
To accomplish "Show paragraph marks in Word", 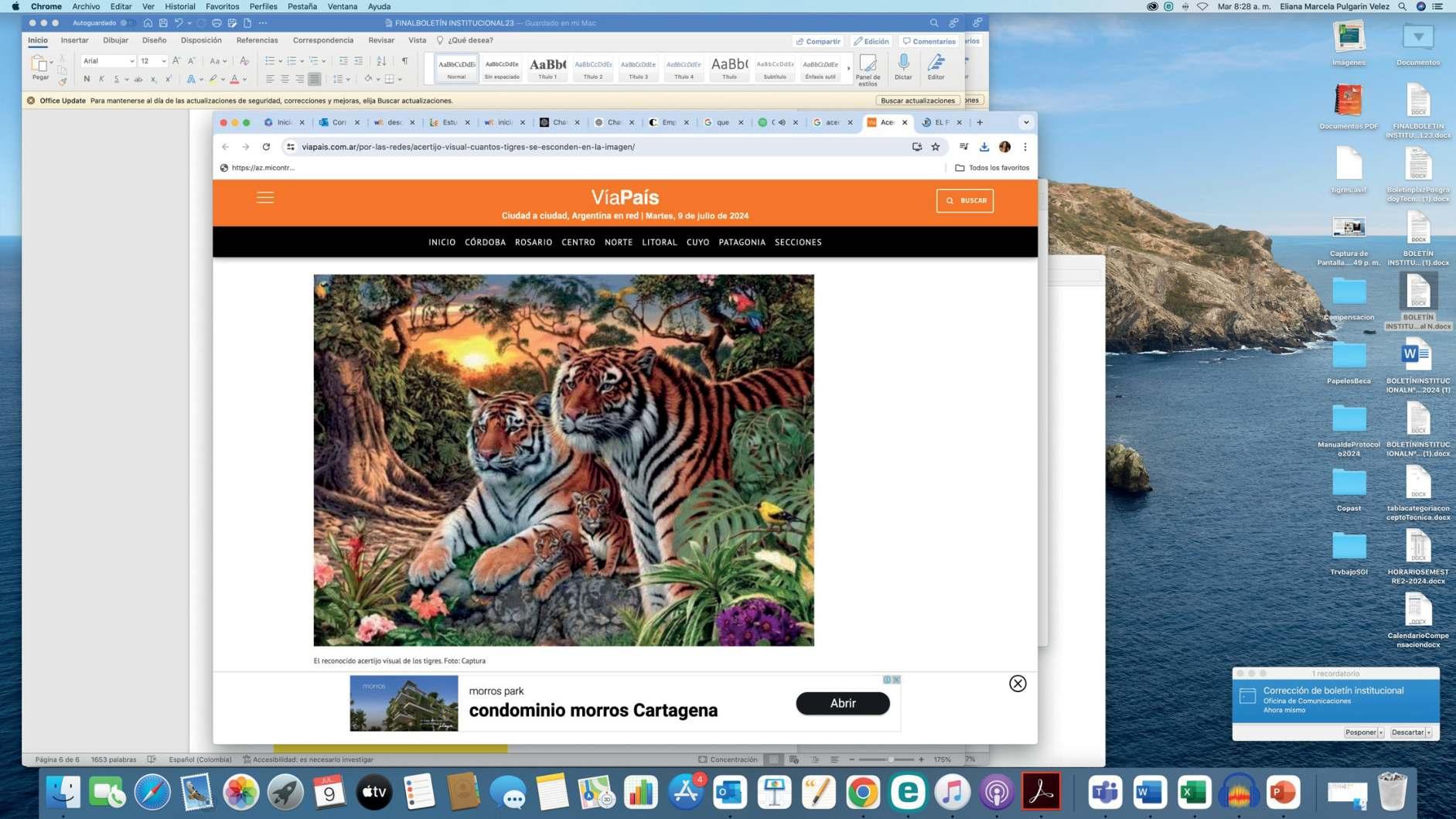I will [404, 60].
